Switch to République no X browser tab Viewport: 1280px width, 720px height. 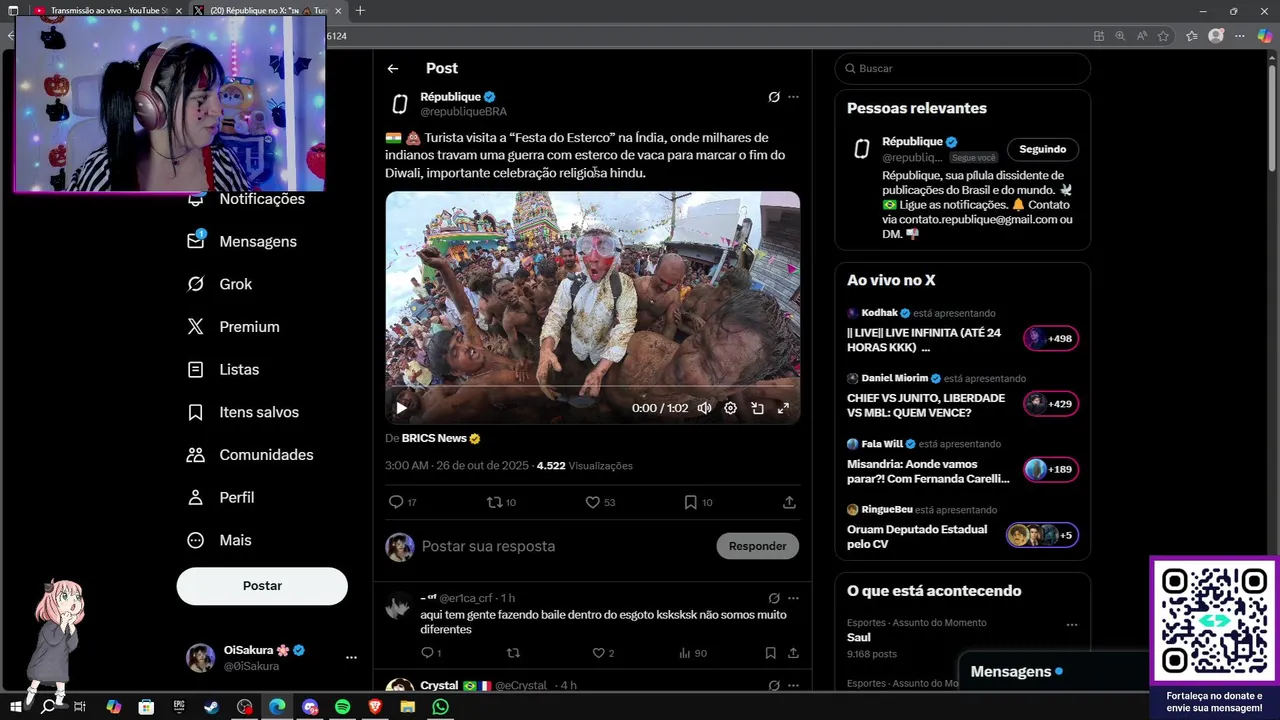(266, 11)
